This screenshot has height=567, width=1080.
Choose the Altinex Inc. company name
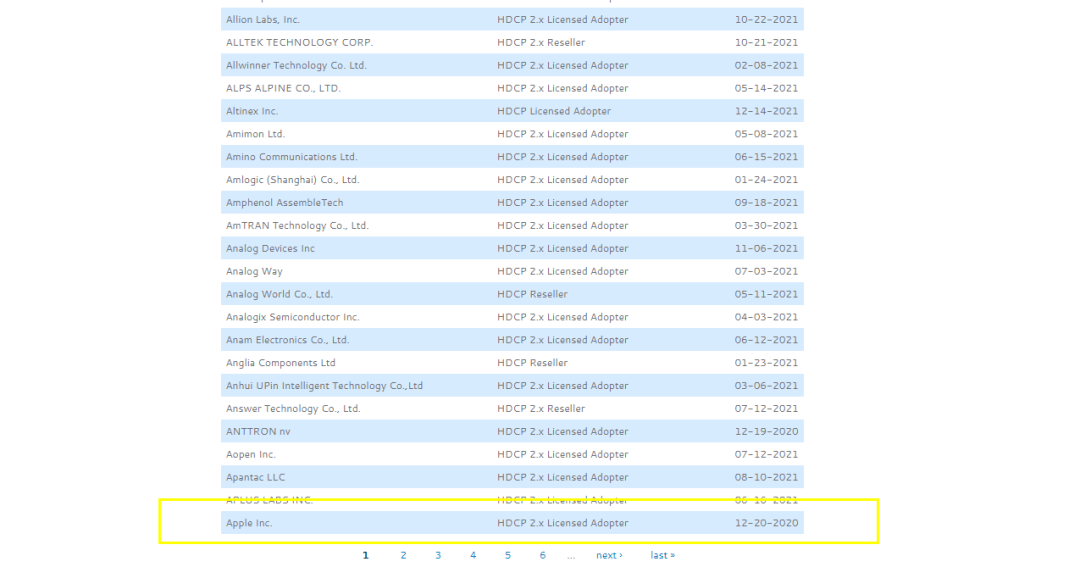click(x=252, y=111)
